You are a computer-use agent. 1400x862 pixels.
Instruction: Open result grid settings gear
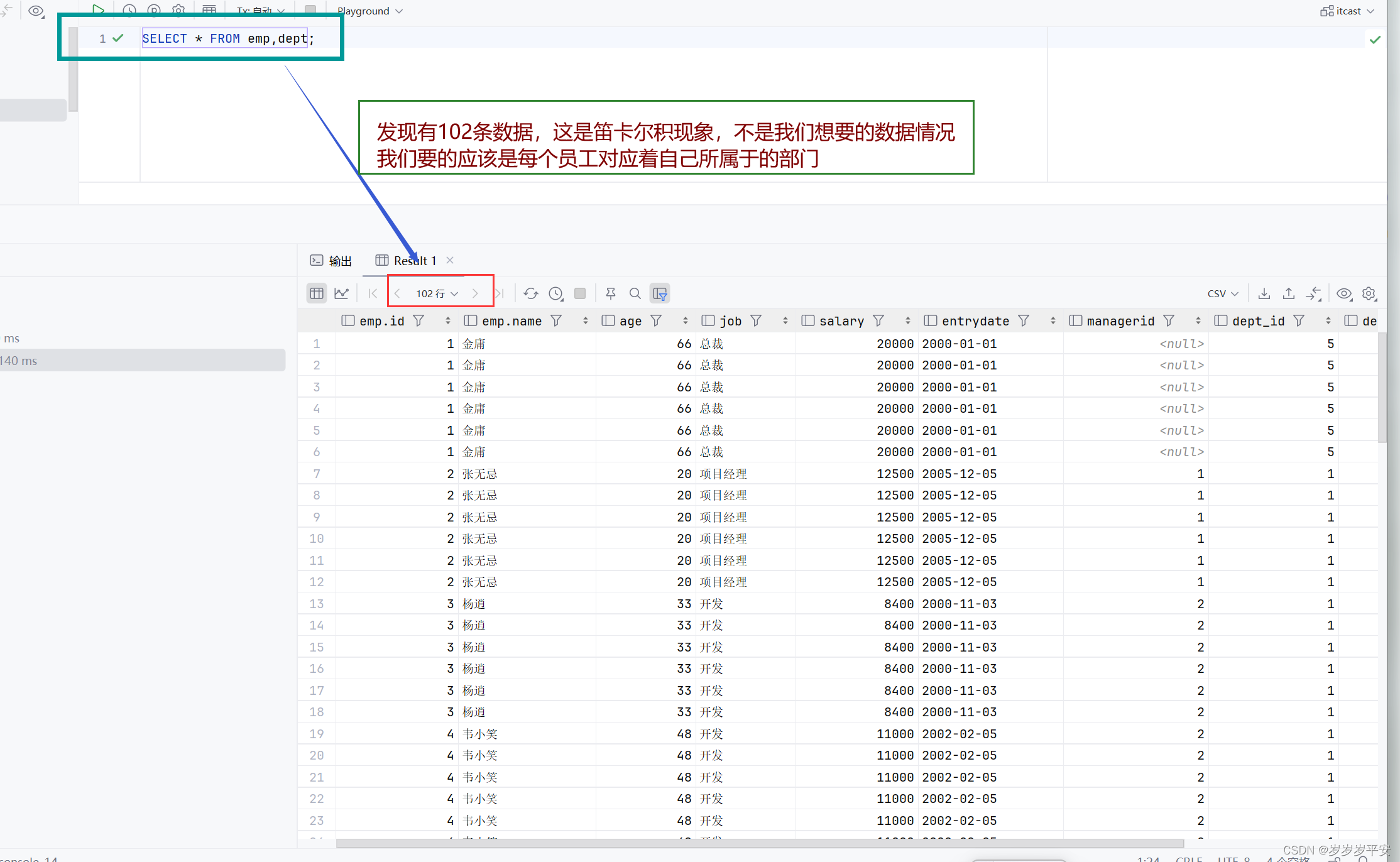tap(1369, 293)
